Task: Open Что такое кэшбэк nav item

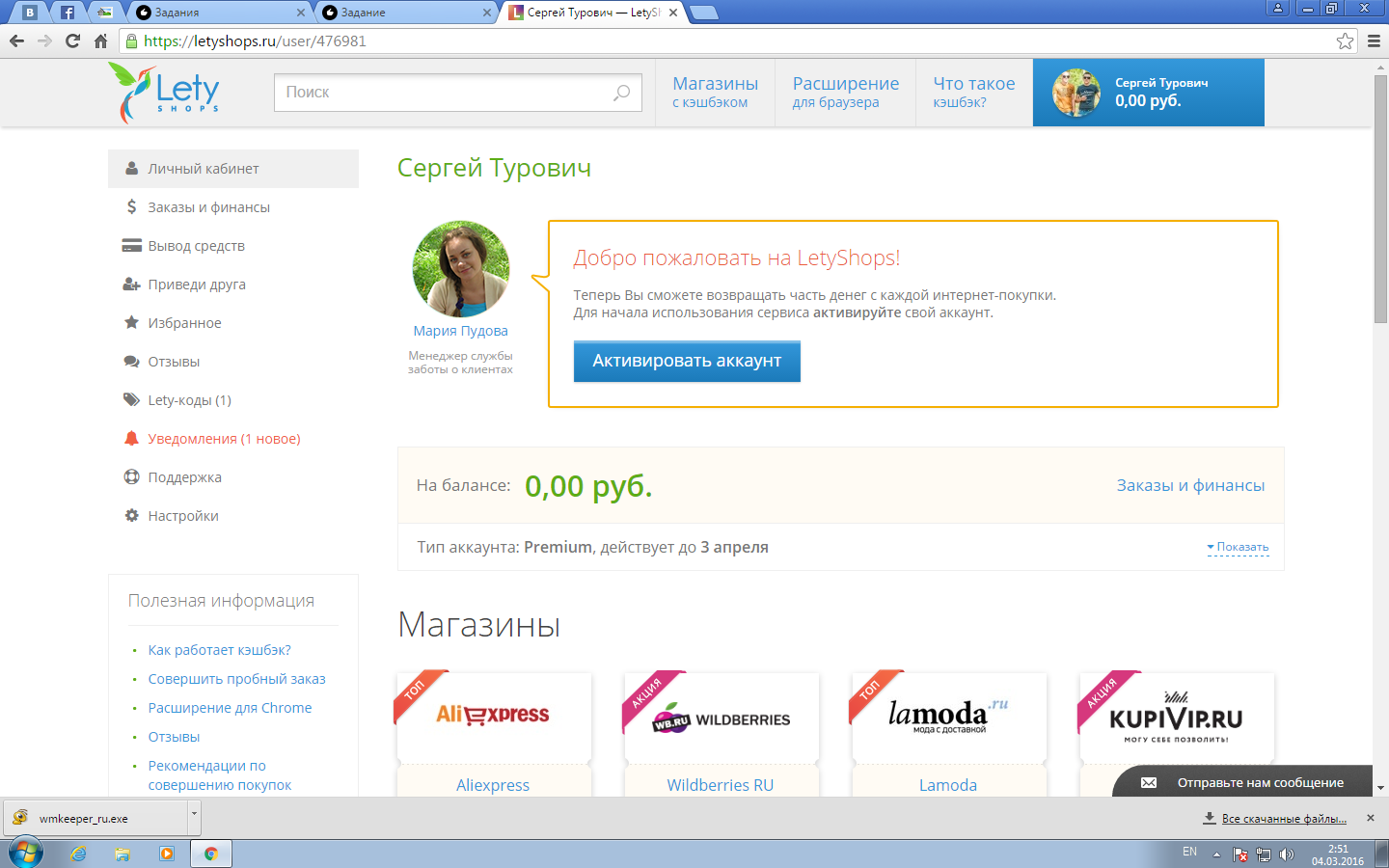Action: click(x=974, y=93)
